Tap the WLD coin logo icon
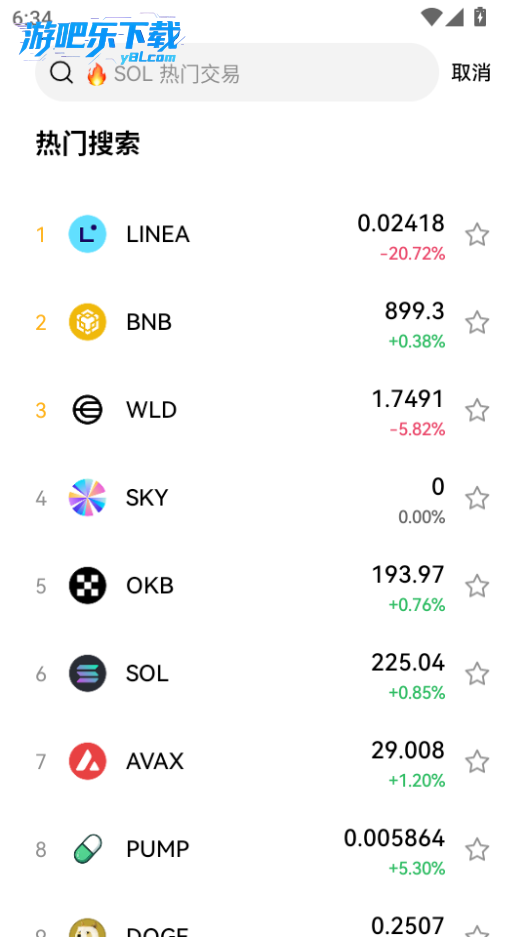 tap(87, 410)
